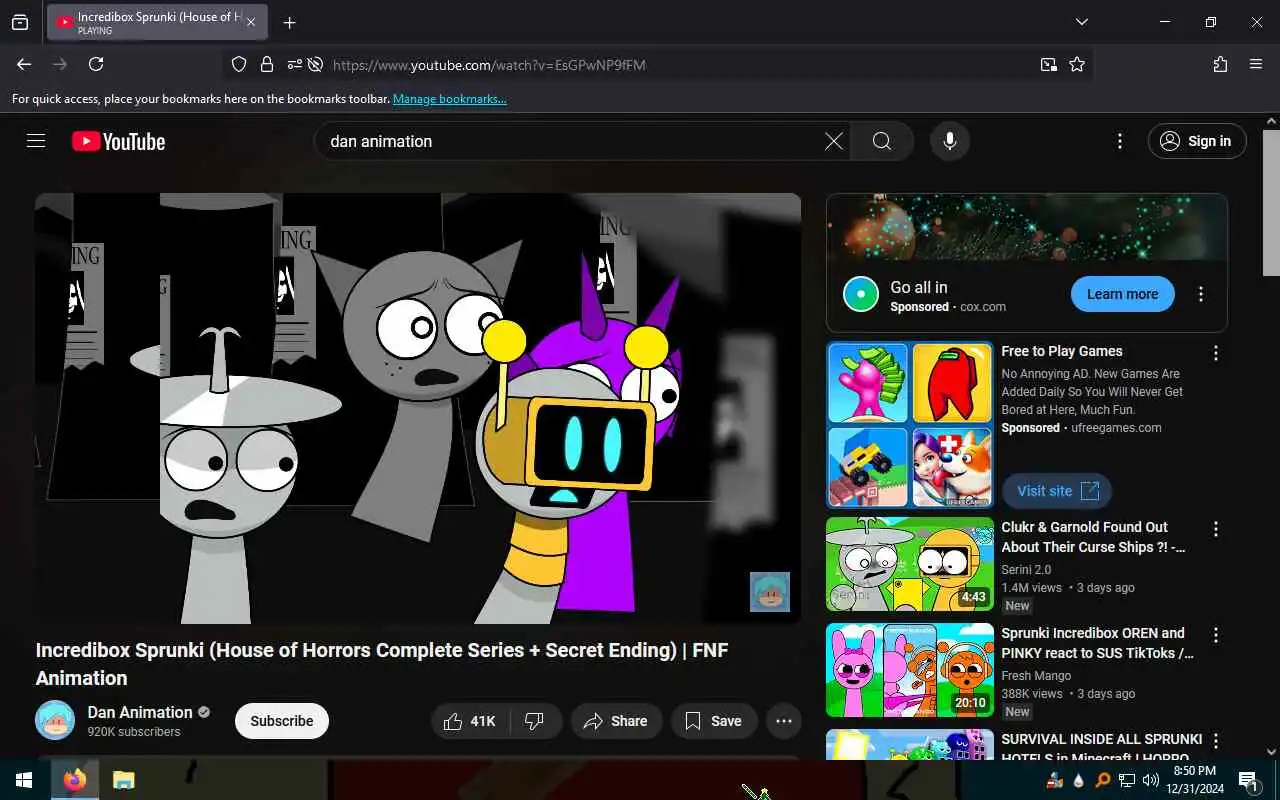This screenshot has width=1280, height=800.
Task: Open the Fresh Mango channel name
Action: (1036, 676)
